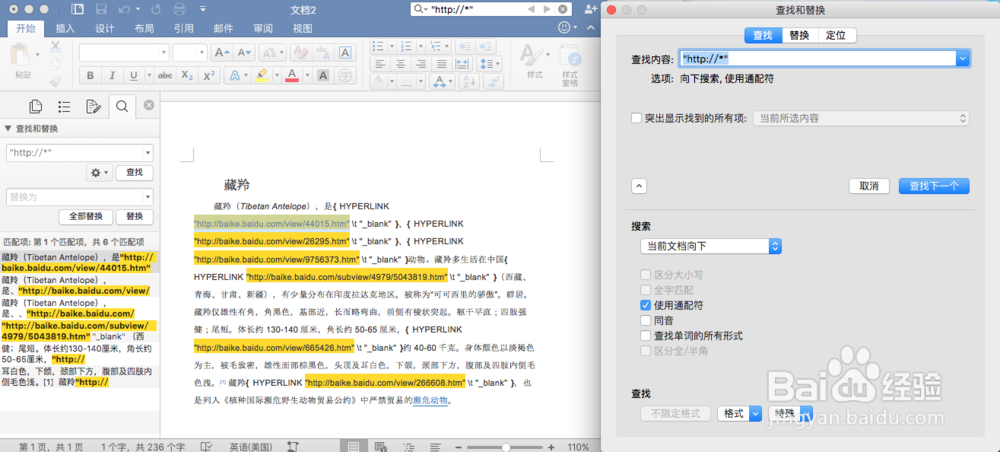Click the 查找 button in sidebar
The image size is (1000, 452).
point(135,173)
